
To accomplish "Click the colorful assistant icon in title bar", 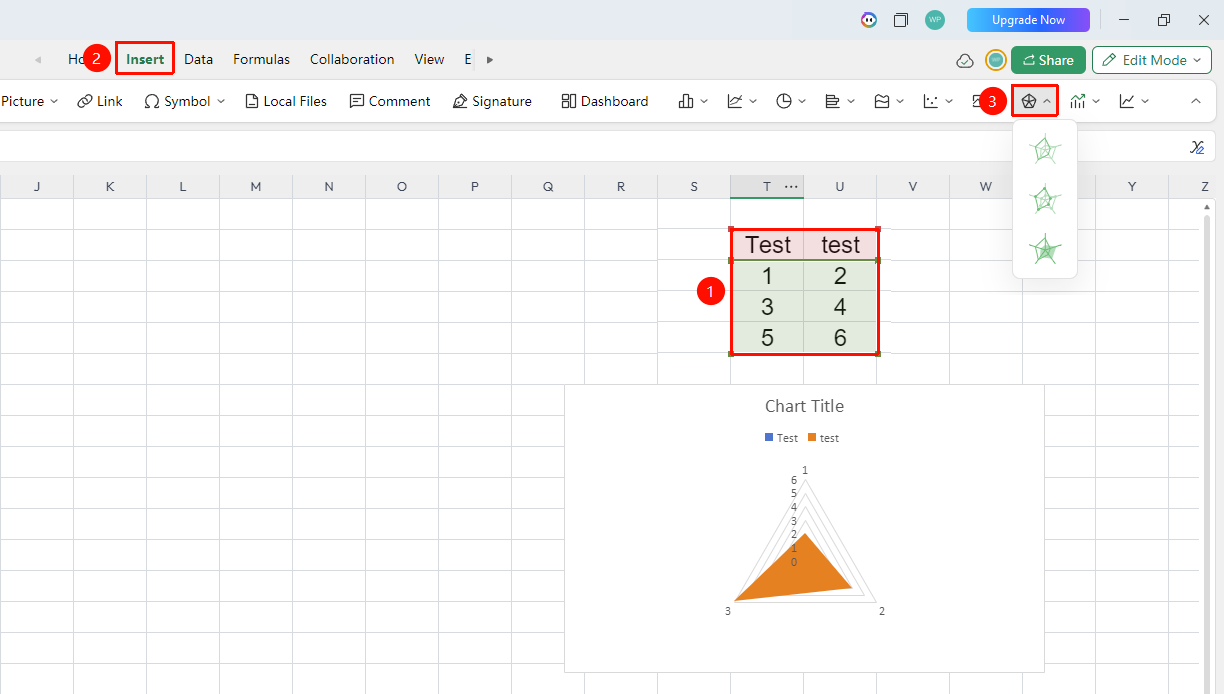I will coord(869,20).
